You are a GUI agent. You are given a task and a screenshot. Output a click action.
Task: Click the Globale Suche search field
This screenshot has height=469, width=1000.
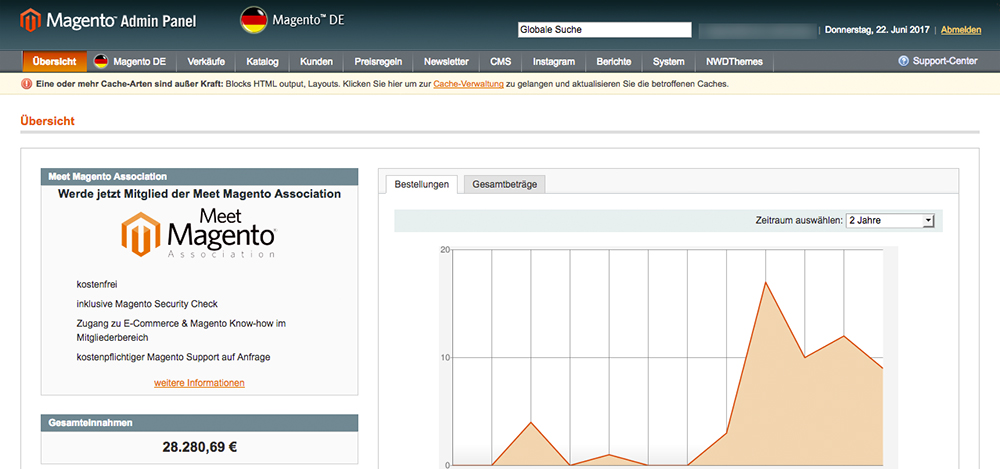(605, 29)
